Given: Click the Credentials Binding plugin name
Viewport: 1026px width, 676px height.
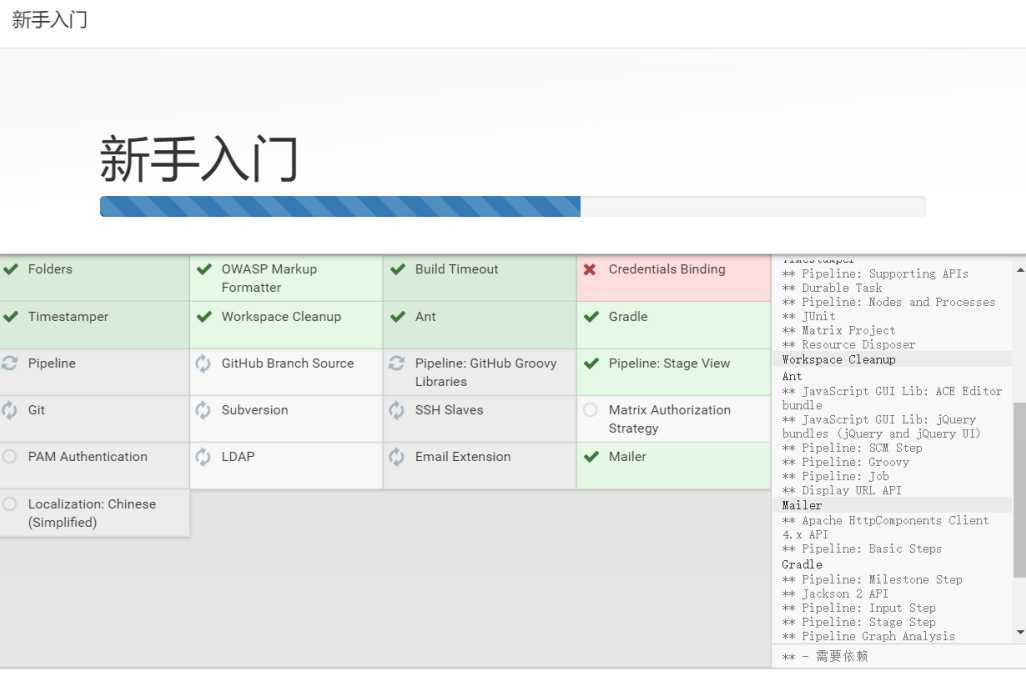Looking at the screenshot, I should [x=667, y=269].
